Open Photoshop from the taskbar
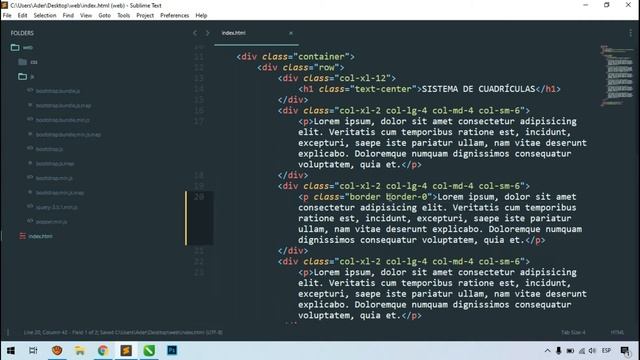The width and height of the screenshot is (640, 360). [x=172, y=350]
